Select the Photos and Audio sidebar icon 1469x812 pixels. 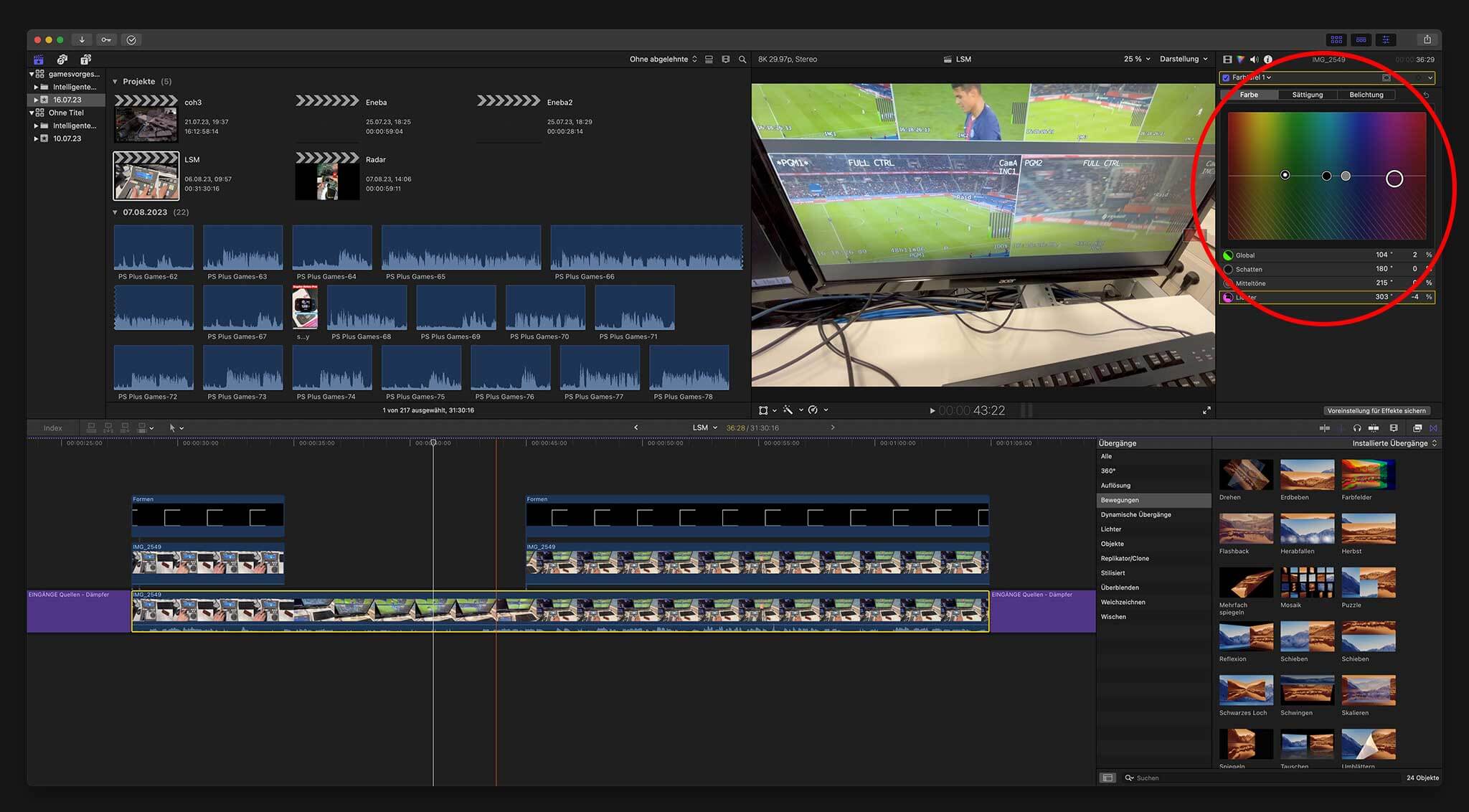coord(62,60)
